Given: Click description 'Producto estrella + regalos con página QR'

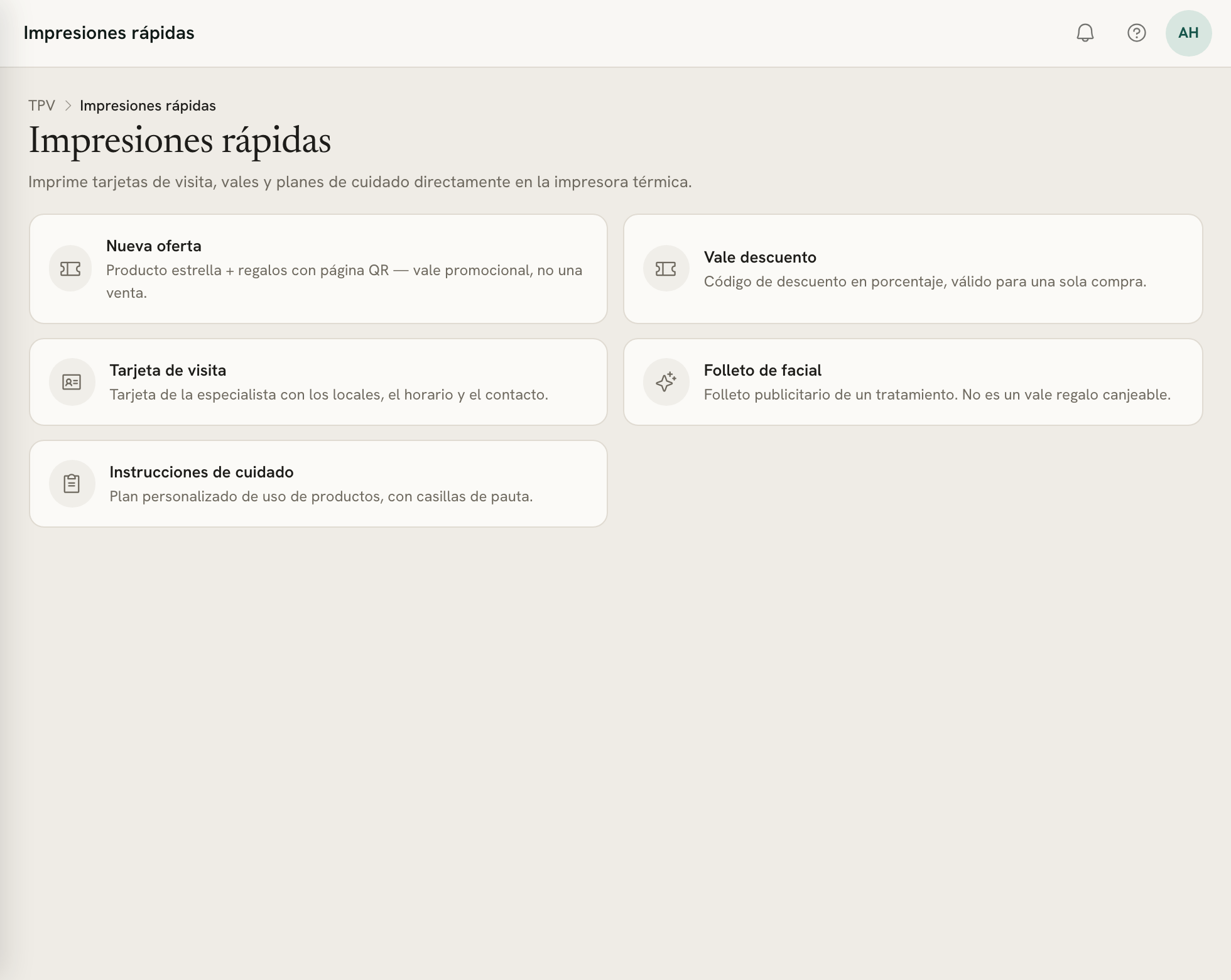Looking at the screenshot, I should click(x=344, y=281).
